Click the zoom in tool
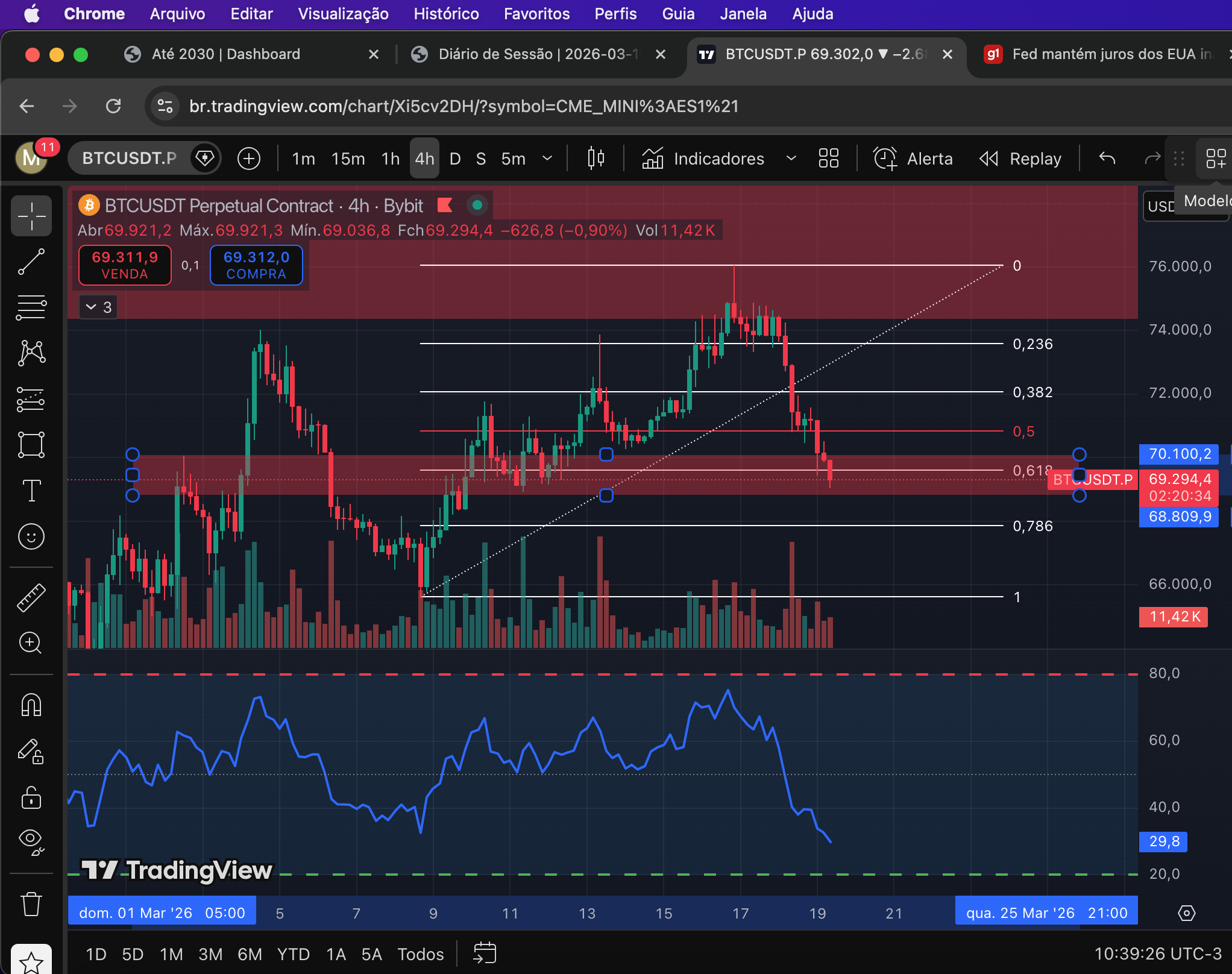Image resolution: width=1232 pixels, height=974 pixels. tap(31, 643)
